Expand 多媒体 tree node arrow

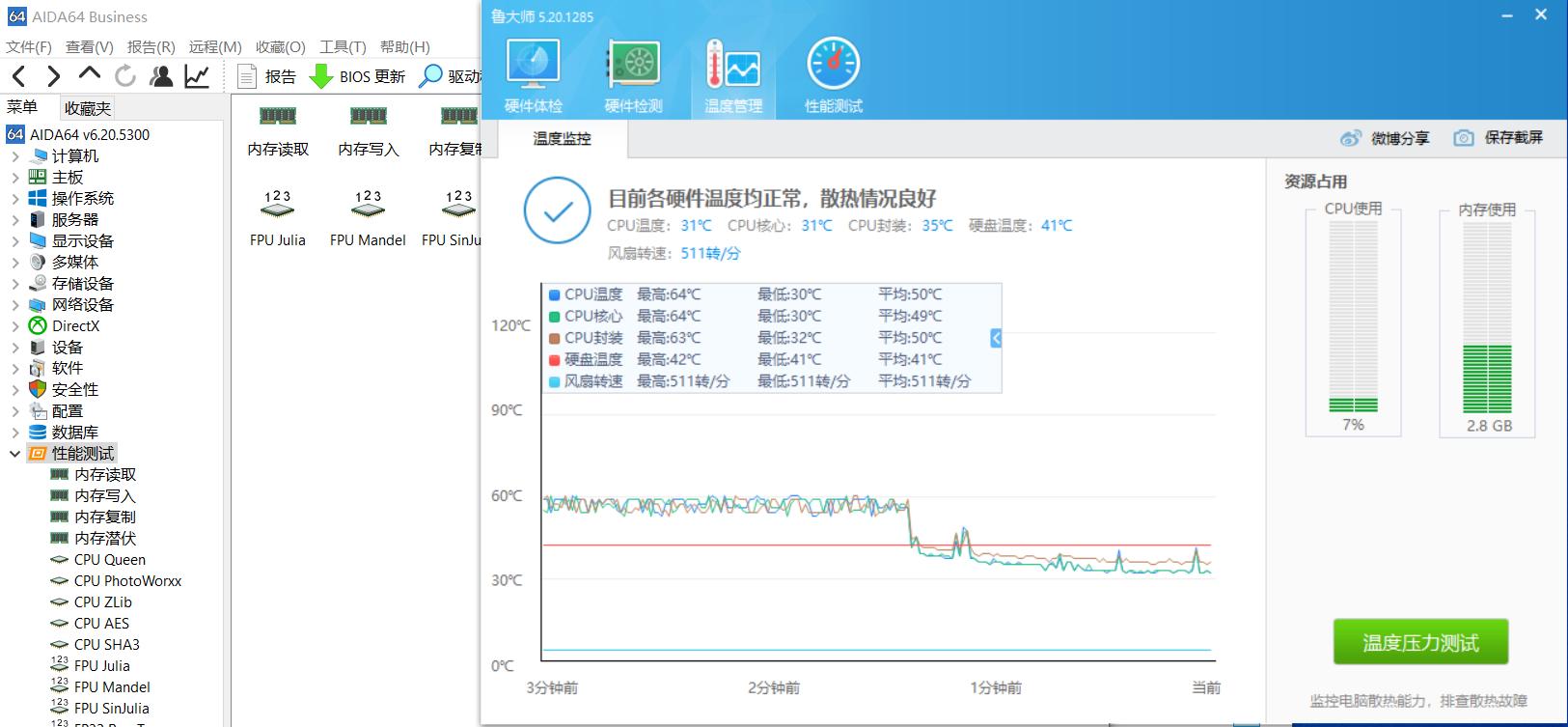pos(14,262)
